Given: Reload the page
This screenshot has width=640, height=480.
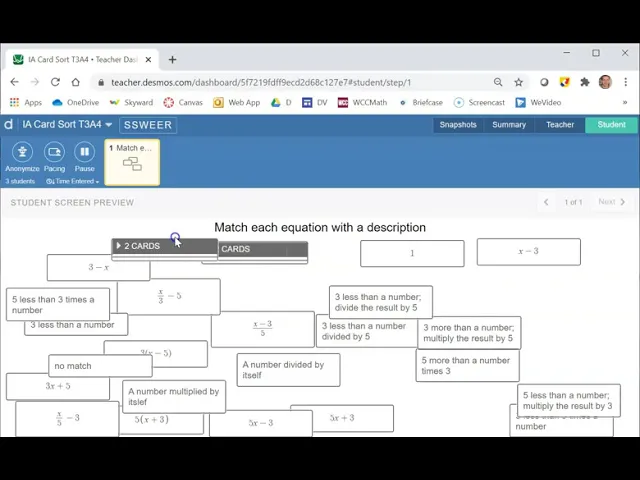Looking at the screenshot, I should click(x=55, y=82).
